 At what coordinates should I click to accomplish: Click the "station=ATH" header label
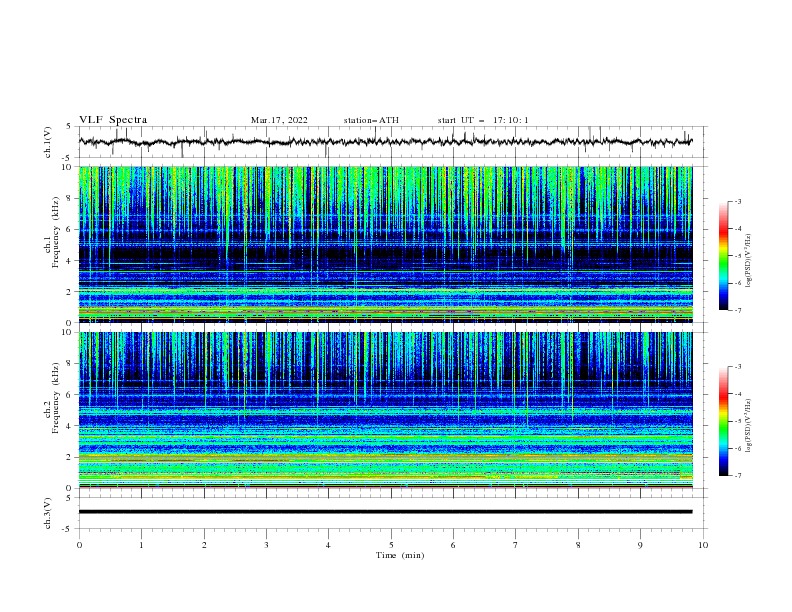[371, 120]
